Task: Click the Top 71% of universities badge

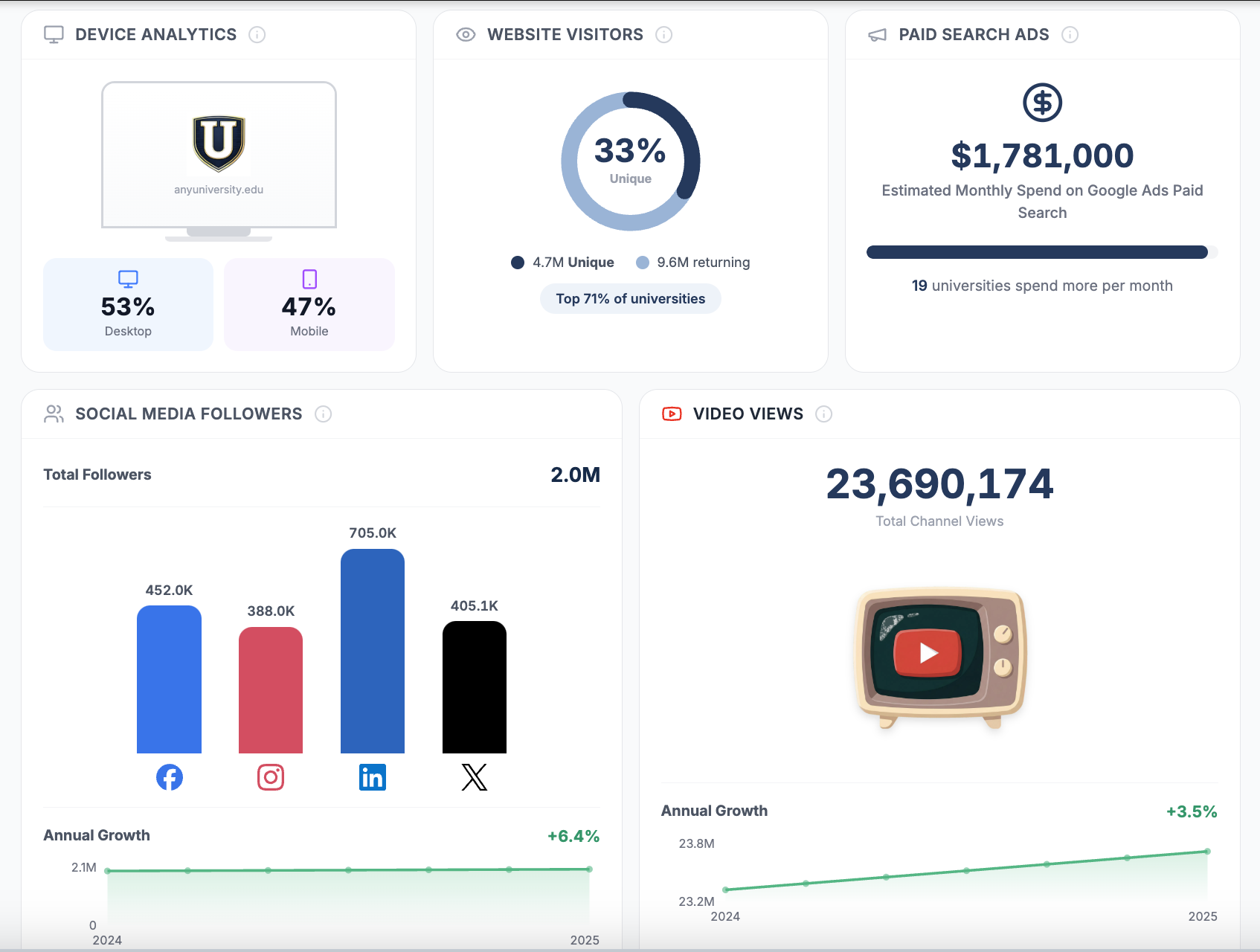Action: 630,298
